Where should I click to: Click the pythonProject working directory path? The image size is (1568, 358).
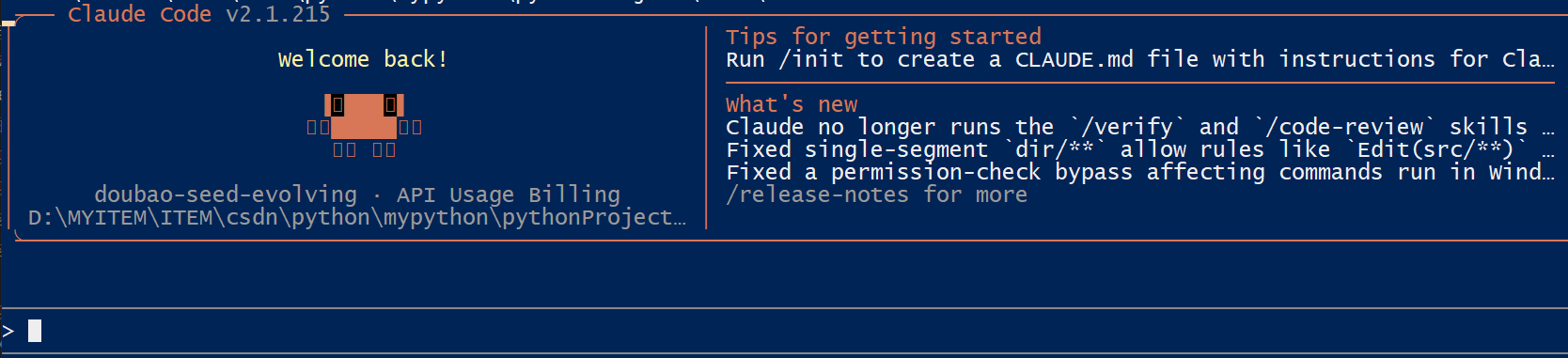(357, 217)
